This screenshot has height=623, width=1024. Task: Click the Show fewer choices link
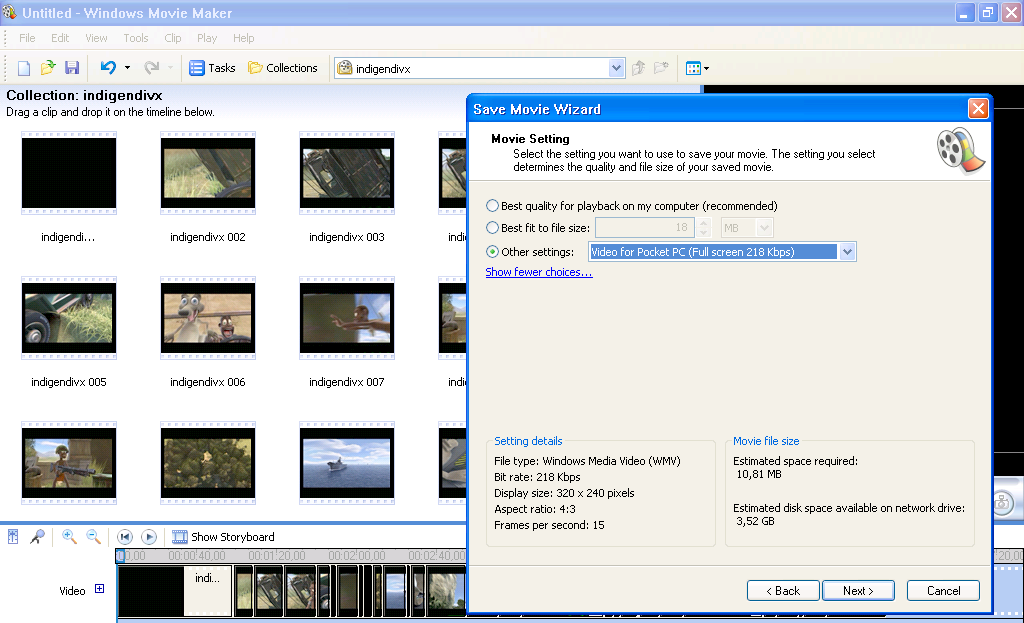coord(539,272)
